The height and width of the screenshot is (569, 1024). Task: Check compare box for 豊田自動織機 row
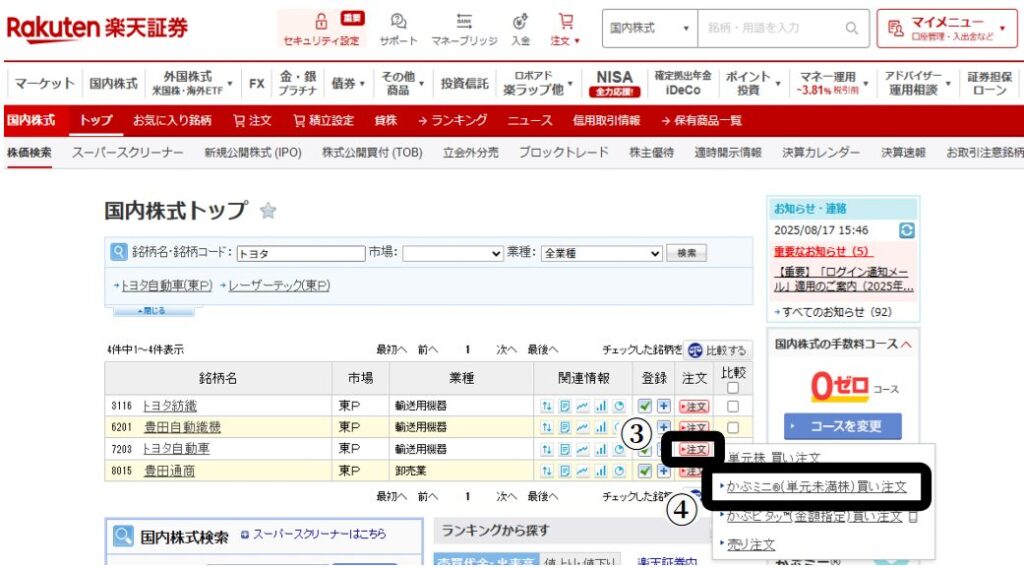[x=733, y=428]
